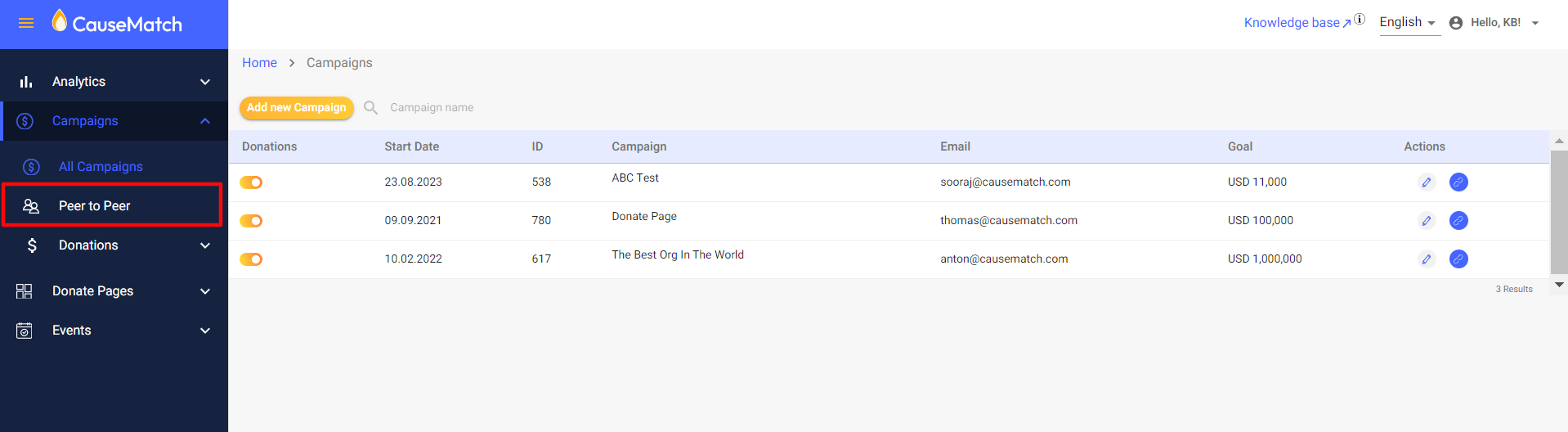
Task: Click Add new Campaign button
Action: pyautogui.click(x=297, y=108)
